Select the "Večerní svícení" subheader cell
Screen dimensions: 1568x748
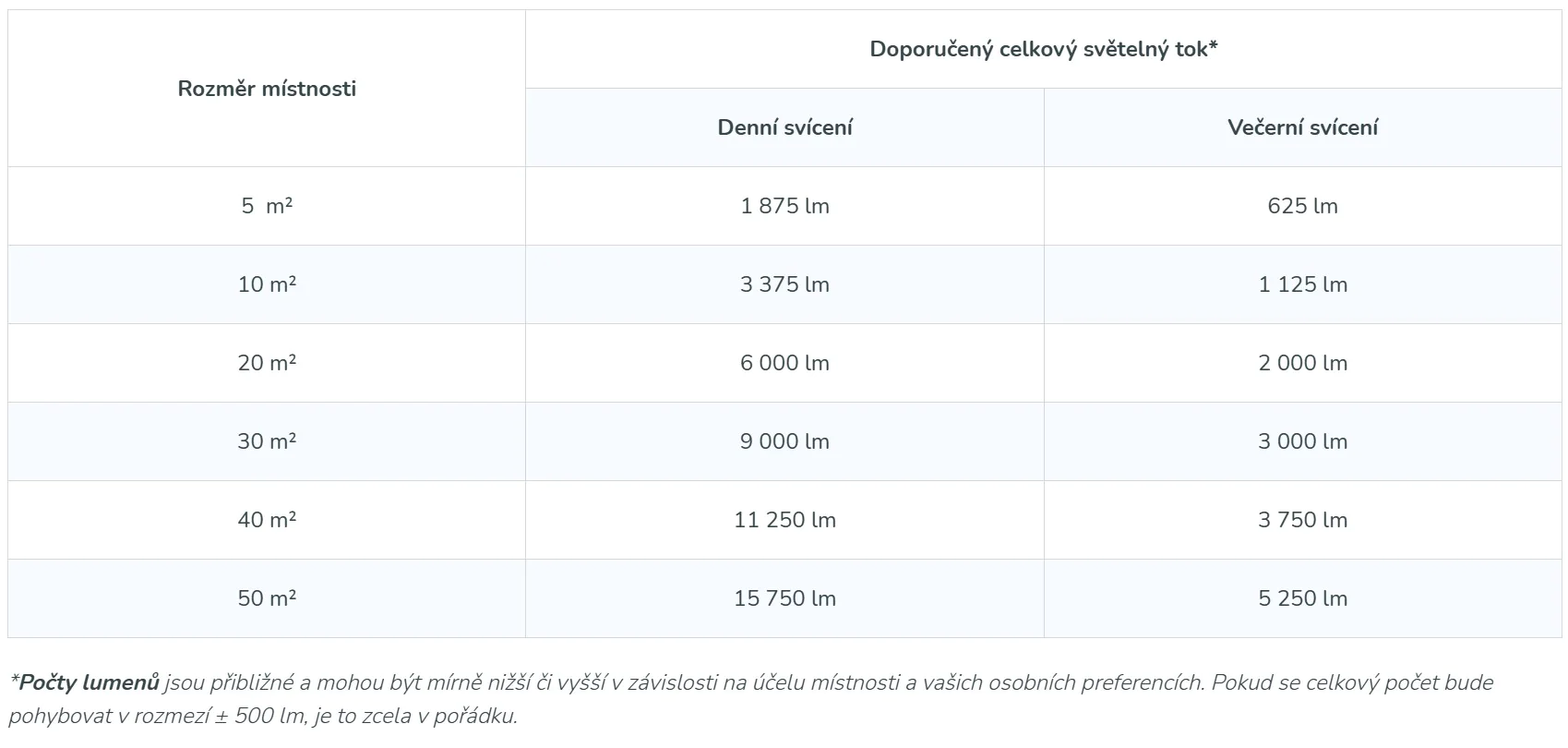[1302, 127]
